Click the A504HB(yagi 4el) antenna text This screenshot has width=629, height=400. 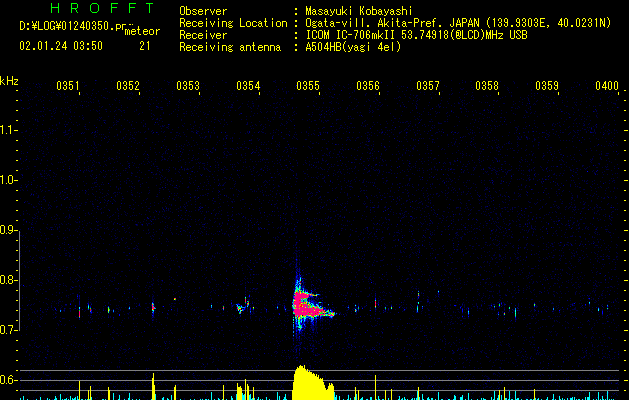[x=353, y=47]
